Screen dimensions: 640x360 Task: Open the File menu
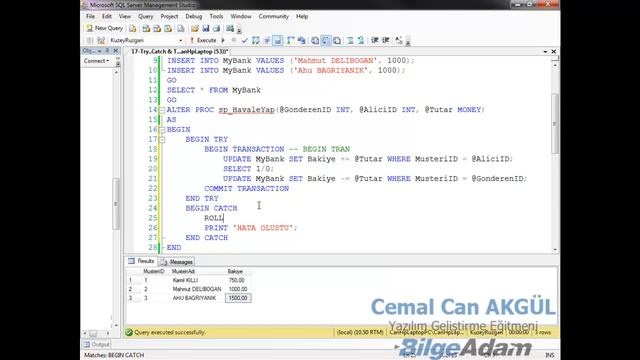pyautogui.click(x=90, y=16)
